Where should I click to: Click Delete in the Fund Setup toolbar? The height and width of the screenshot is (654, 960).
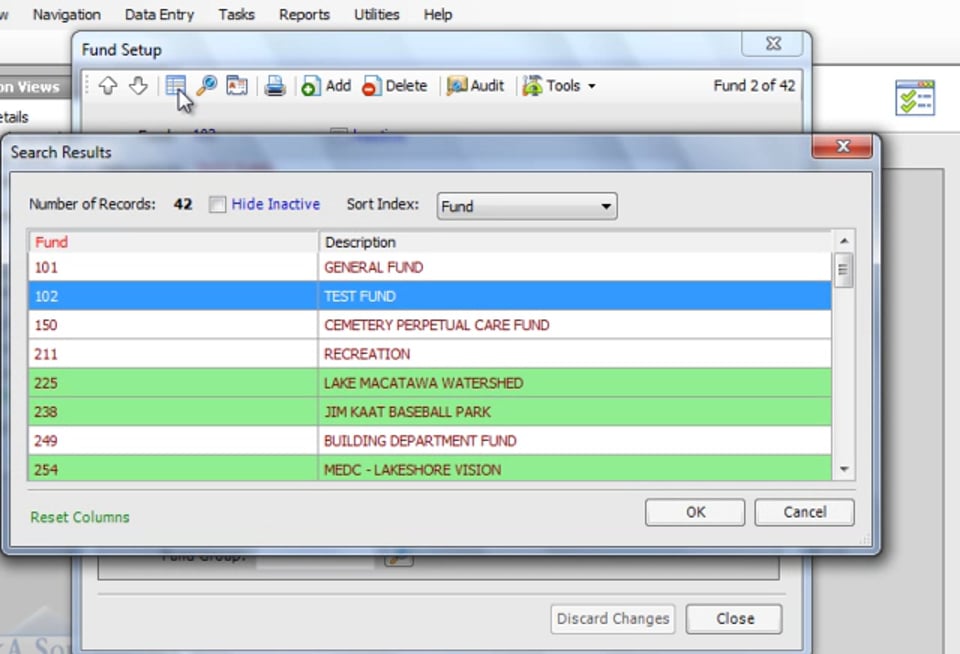(395, 86)
